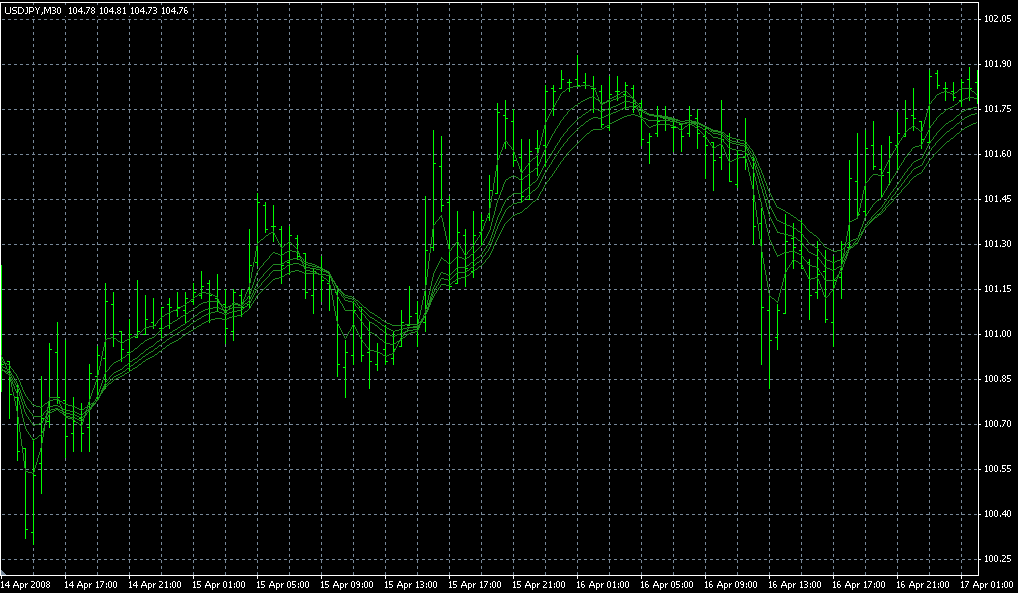
Task: Click the 100.85 price axis label
Action: (998, 379)
